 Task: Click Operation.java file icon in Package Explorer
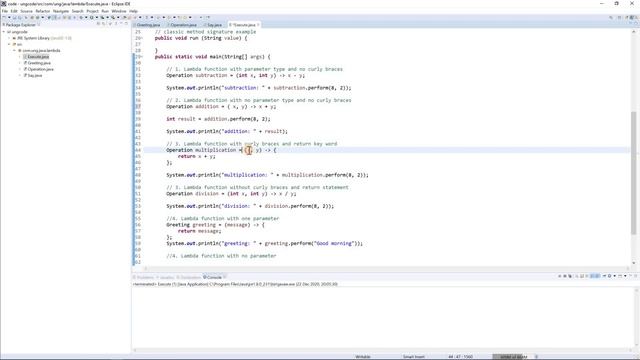point(25,69)
